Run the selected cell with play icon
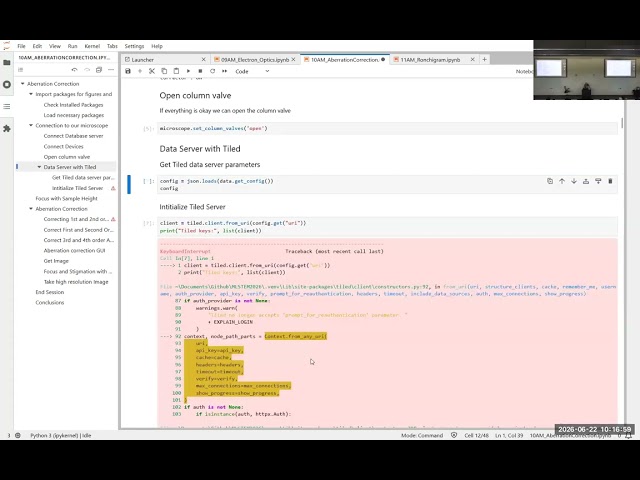The height and width of the screenshot is (480, 640). (188, 71)
